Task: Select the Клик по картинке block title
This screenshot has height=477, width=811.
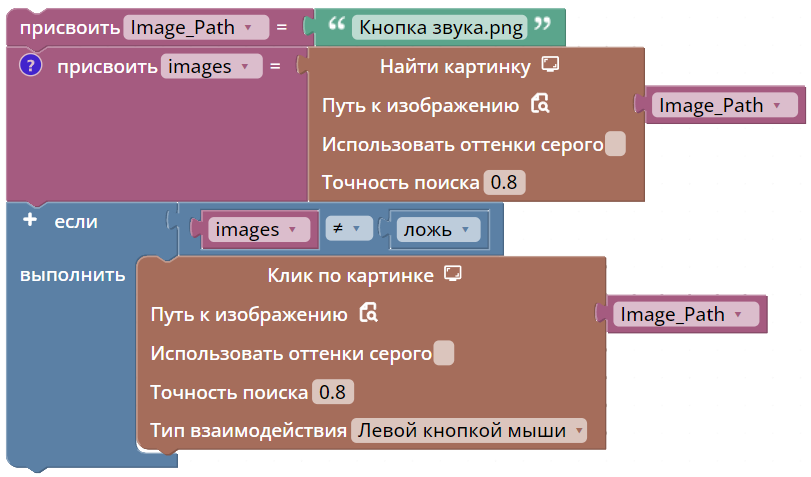Action: 350,276
